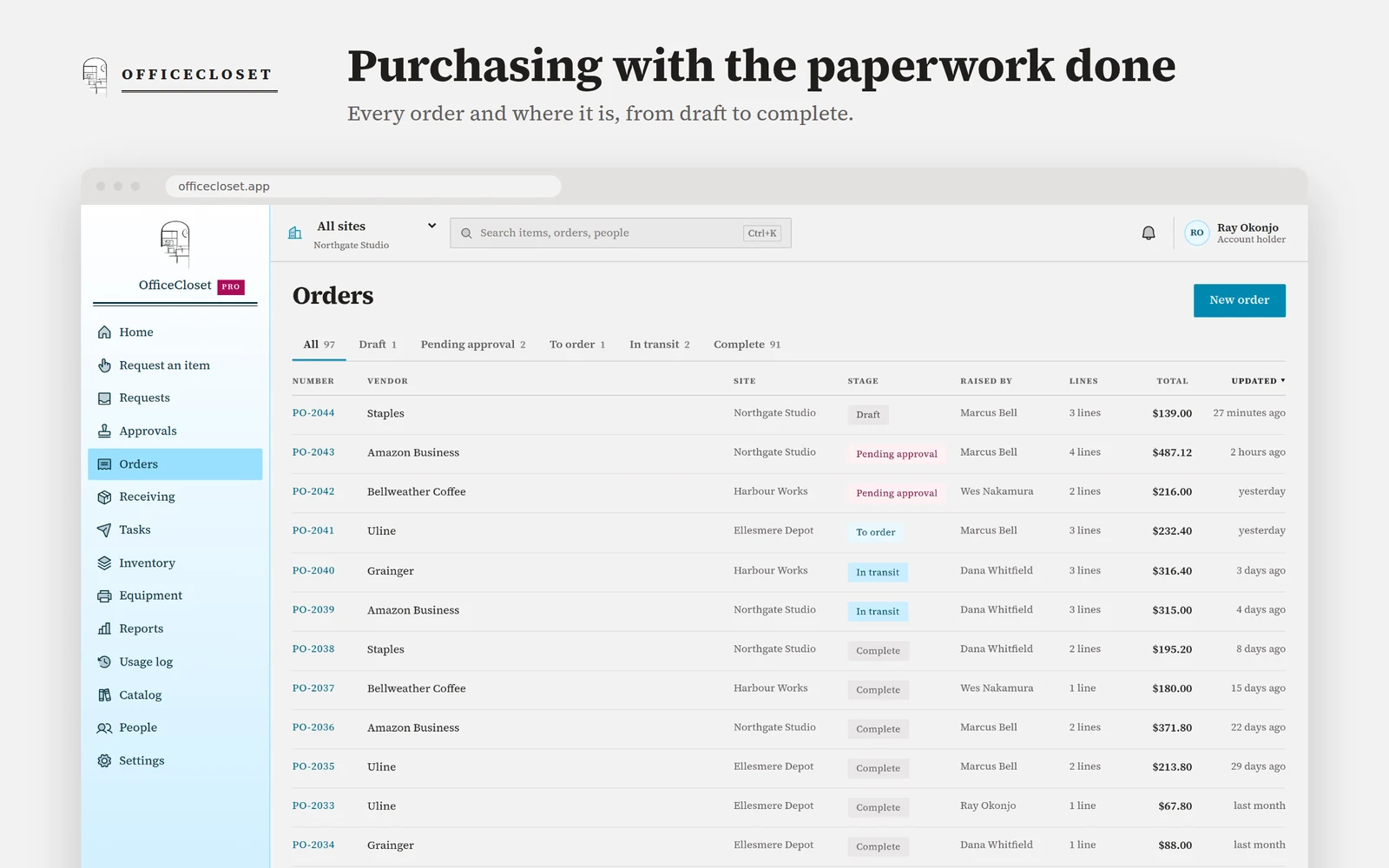This screenshot has width=1389, height=868.
Task: Click the New order button
Action: [1240, 300]
